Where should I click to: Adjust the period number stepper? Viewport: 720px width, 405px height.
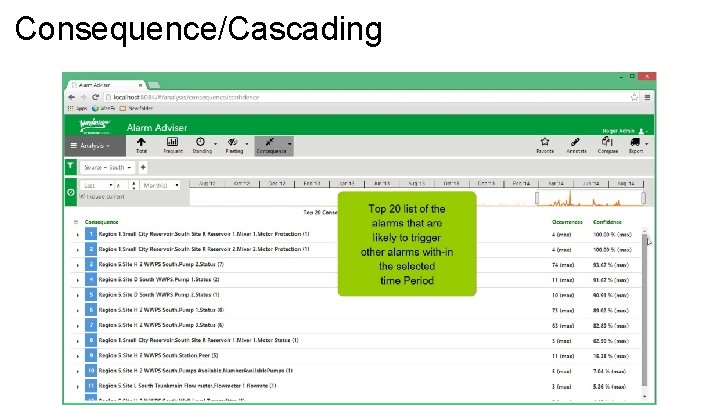tap(133, 185)
